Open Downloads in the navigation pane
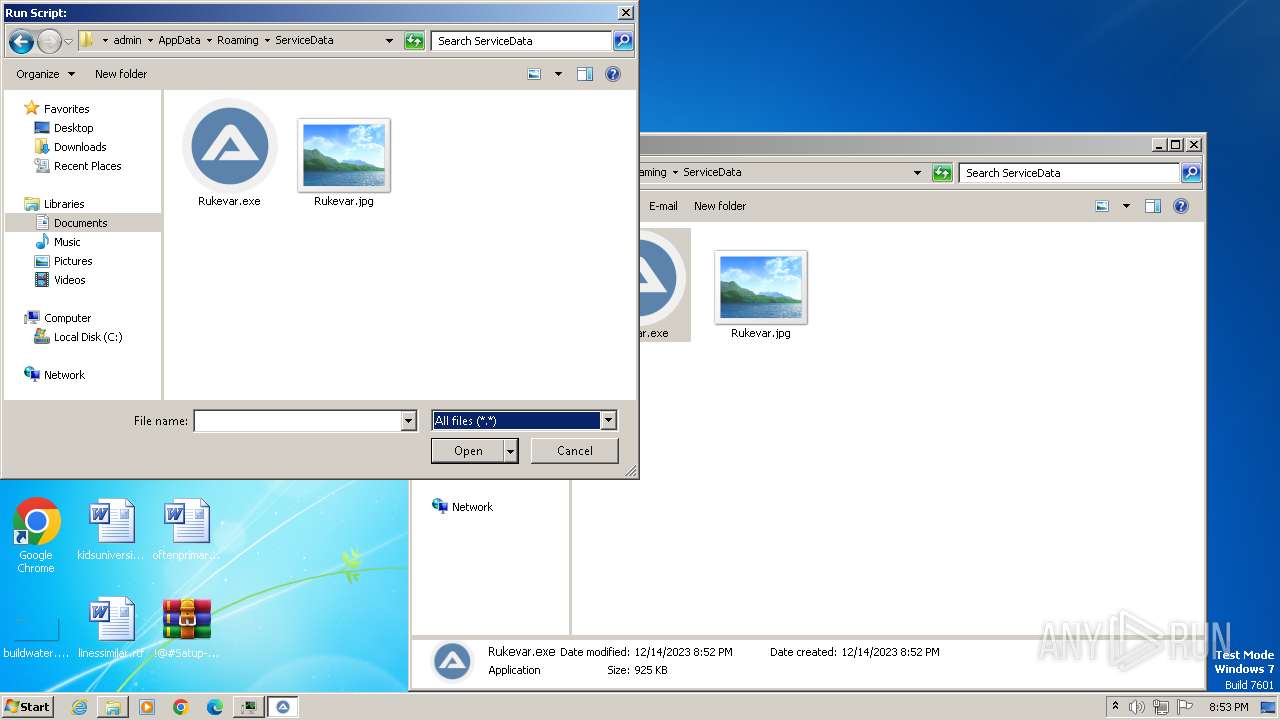 (x=80, y=147)
